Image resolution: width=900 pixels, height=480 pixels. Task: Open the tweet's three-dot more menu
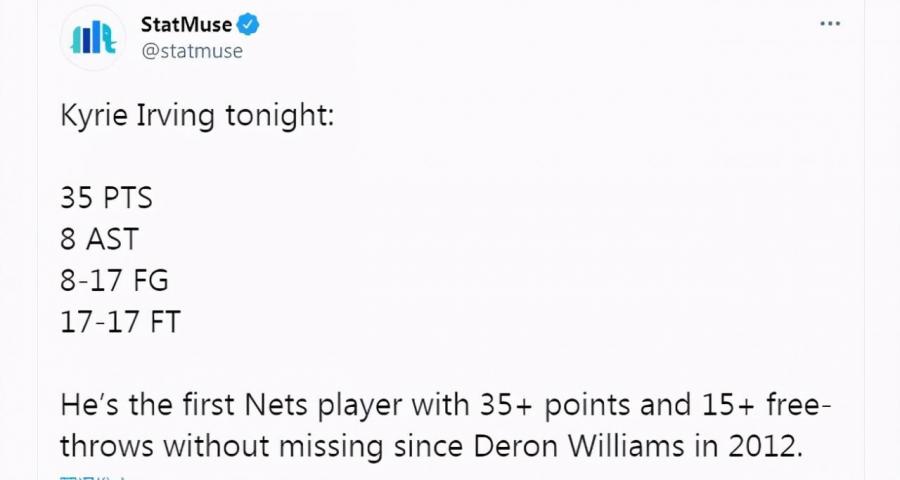(x=830, y=23)
